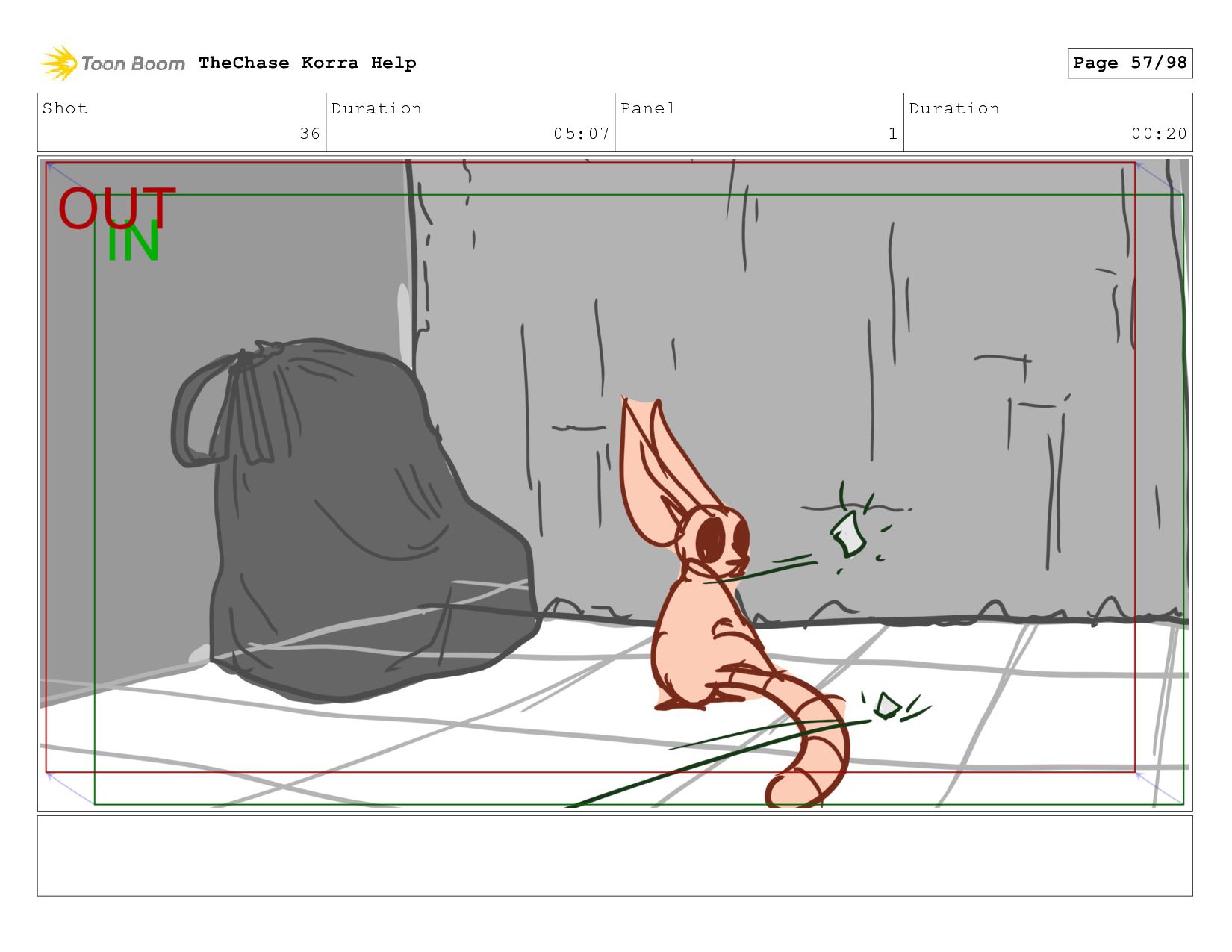Click the shot duration value '05:07'
1232x952 pixels.
coord(581,134)
